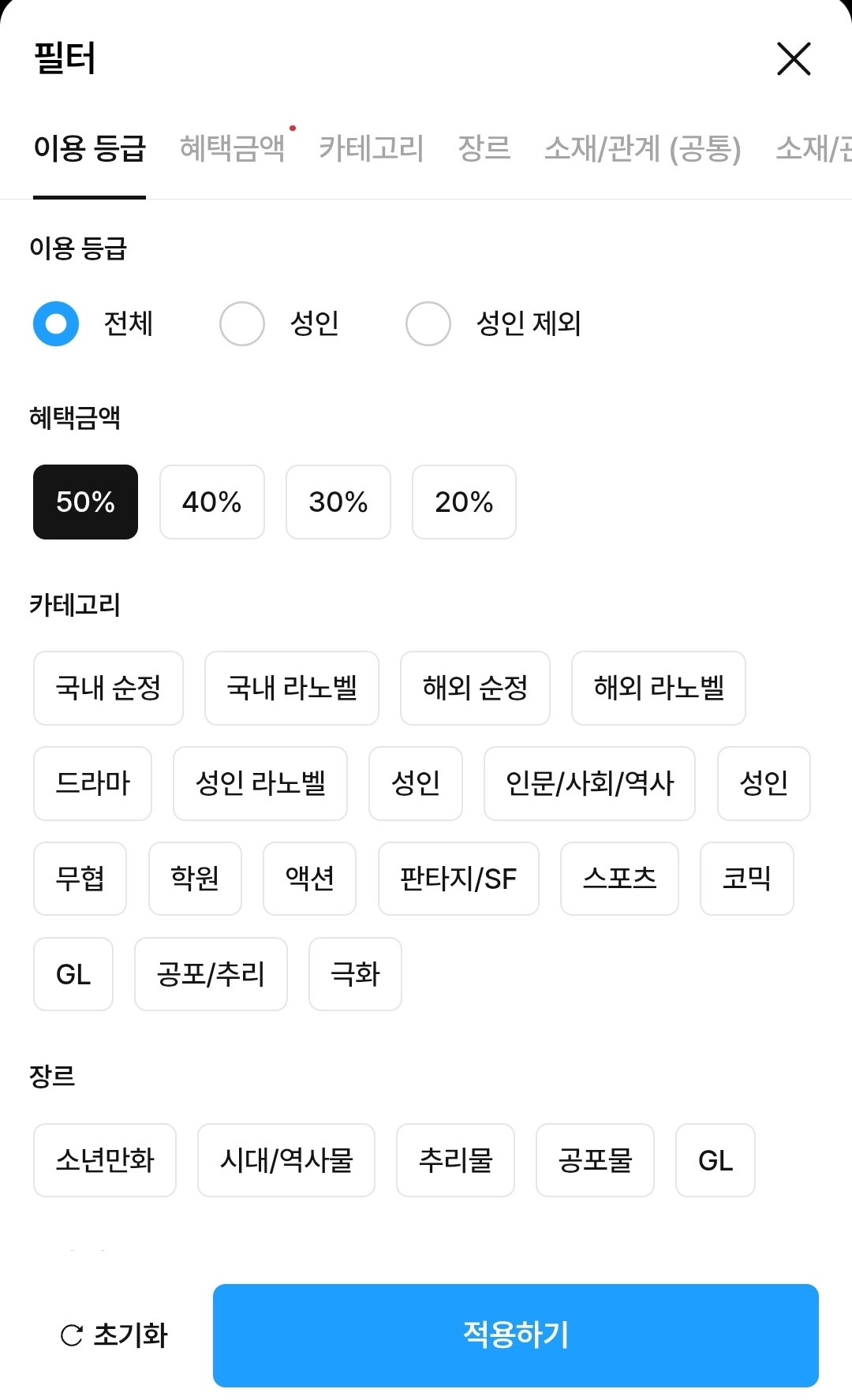This screenshot has width=852, height=1400.
Task: Close the filter panel with X icon
Action: click(794, 59)
